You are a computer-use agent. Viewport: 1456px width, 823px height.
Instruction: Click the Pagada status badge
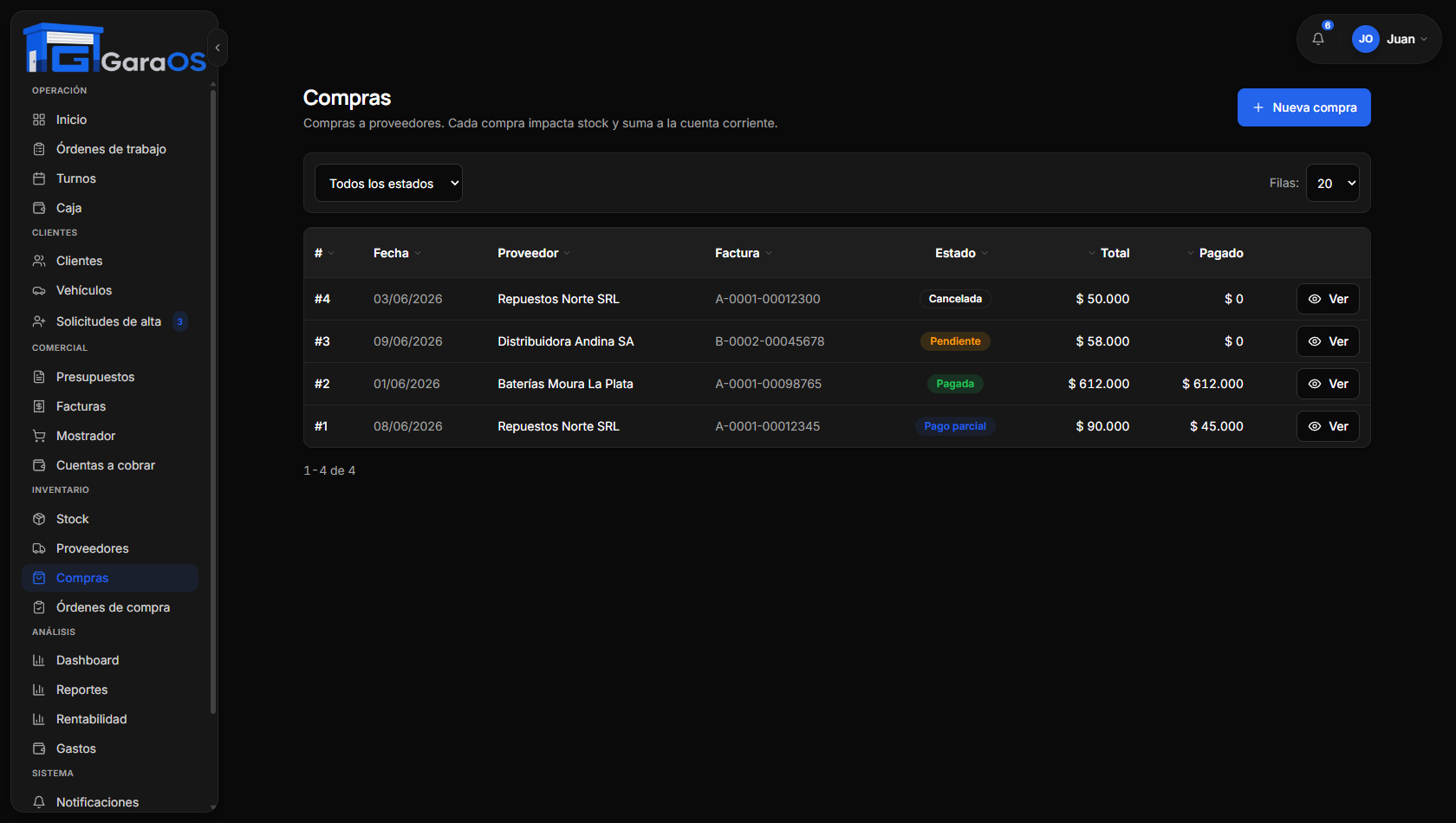pos(955,384)
